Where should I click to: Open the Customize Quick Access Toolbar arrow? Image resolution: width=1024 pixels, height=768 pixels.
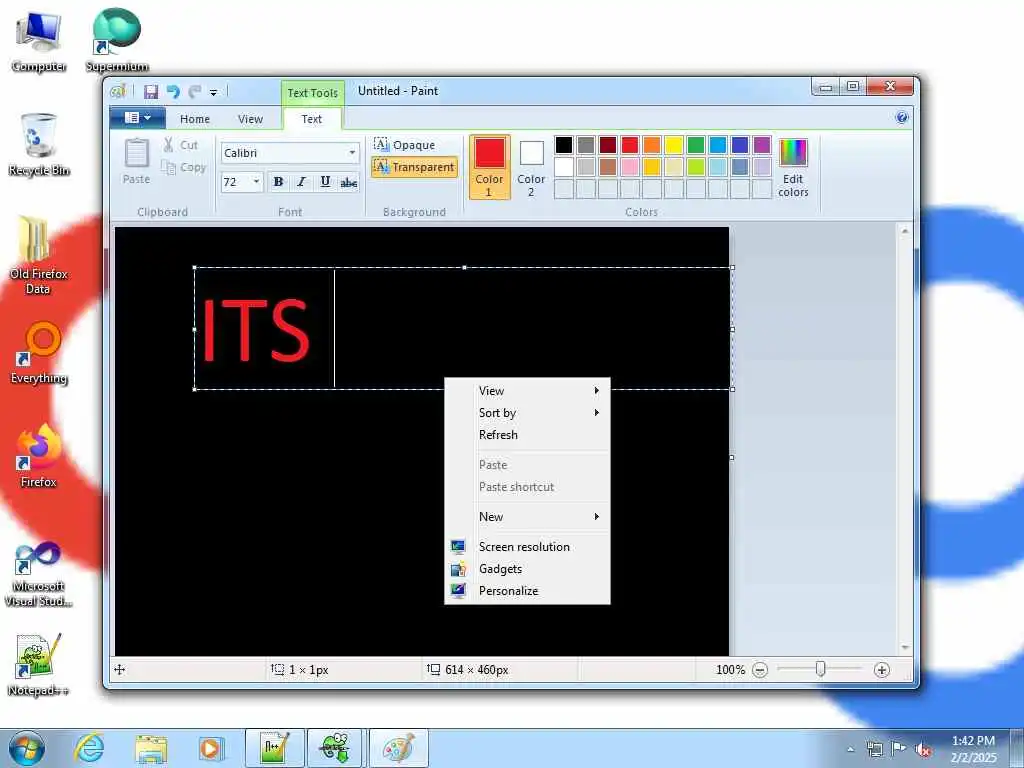click(213, 93)
